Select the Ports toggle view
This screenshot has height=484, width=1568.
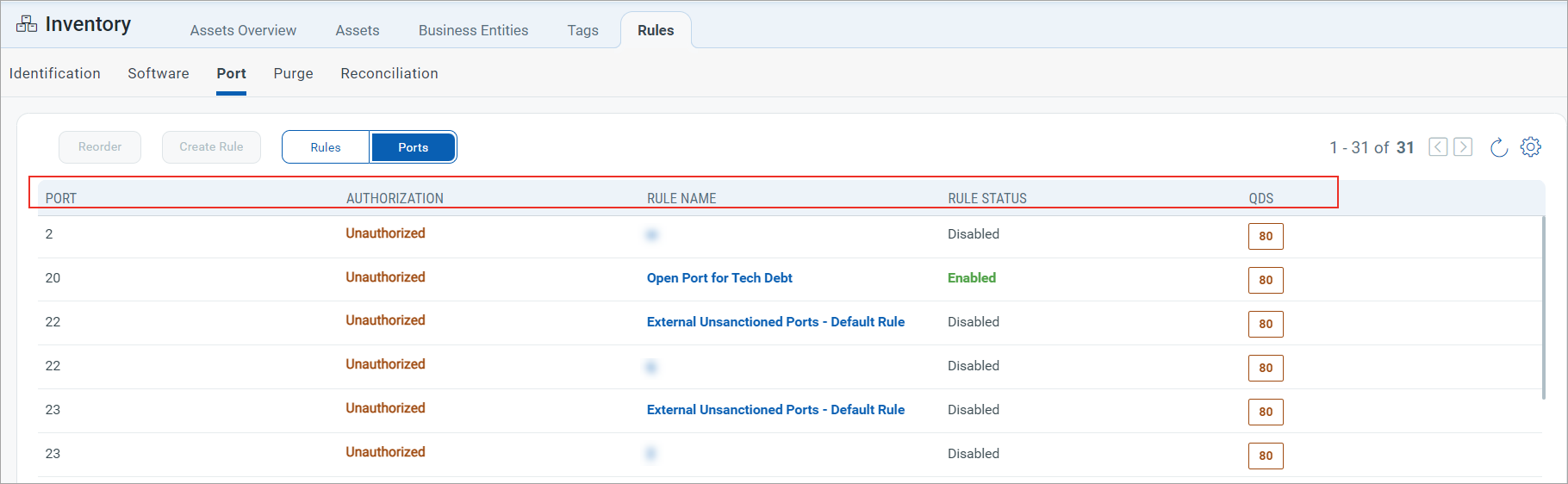click(413, 147)
